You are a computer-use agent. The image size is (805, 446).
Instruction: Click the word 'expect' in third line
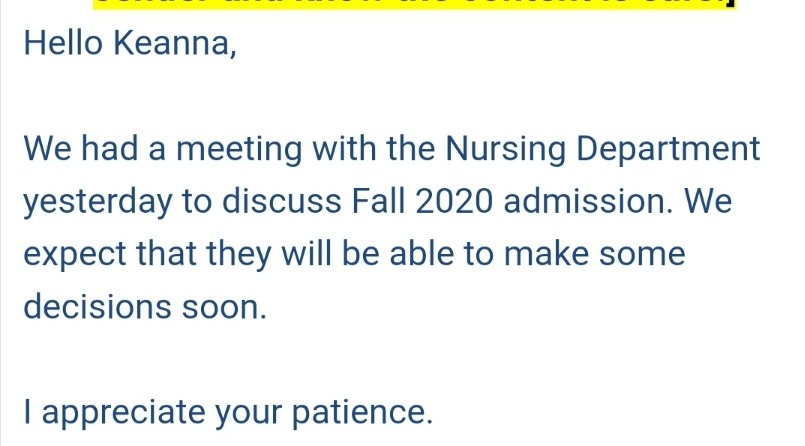tap(75, 255)
